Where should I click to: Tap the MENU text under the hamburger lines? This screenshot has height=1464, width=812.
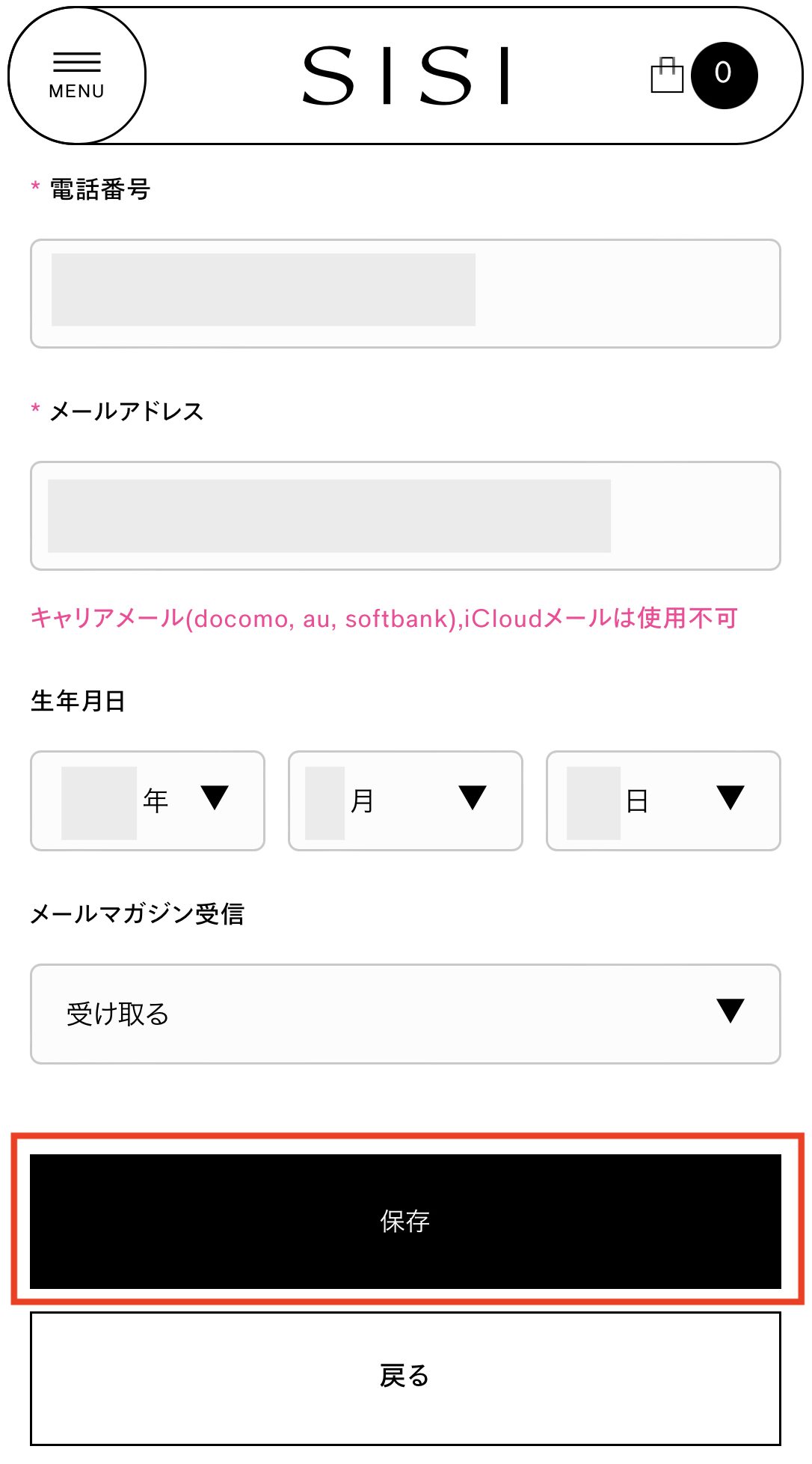76,91
